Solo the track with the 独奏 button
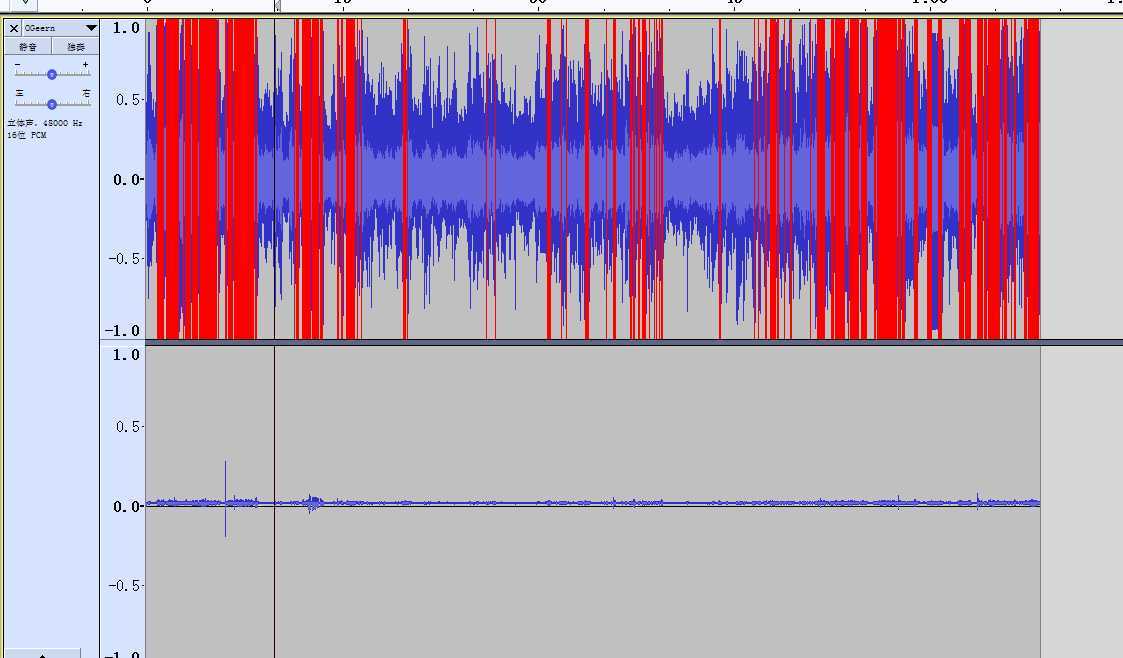The height and width of the screenshot is (658, 1123). point(75,47)
